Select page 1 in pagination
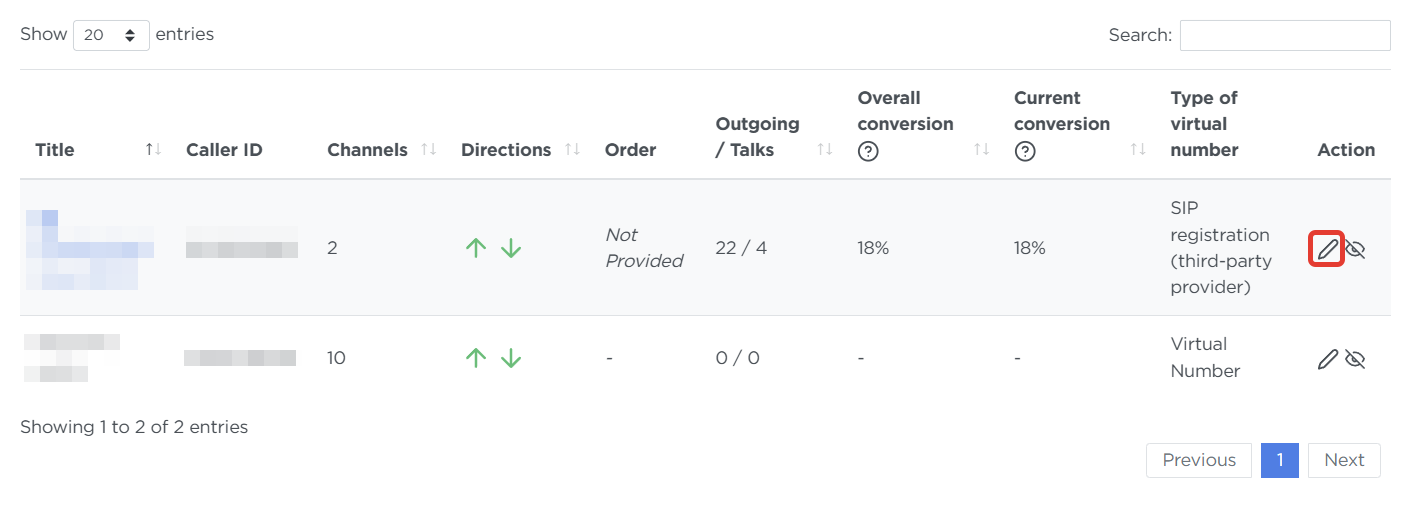This screenshot has width=1412, height=506. [x=1279, y=460]
